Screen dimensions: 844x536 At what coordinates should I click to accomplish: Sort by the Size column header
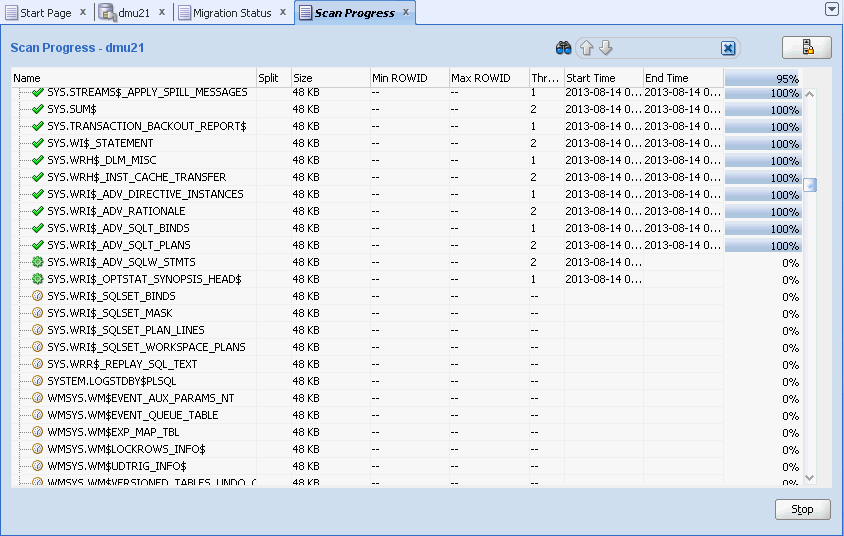click(x=330, y=78)
